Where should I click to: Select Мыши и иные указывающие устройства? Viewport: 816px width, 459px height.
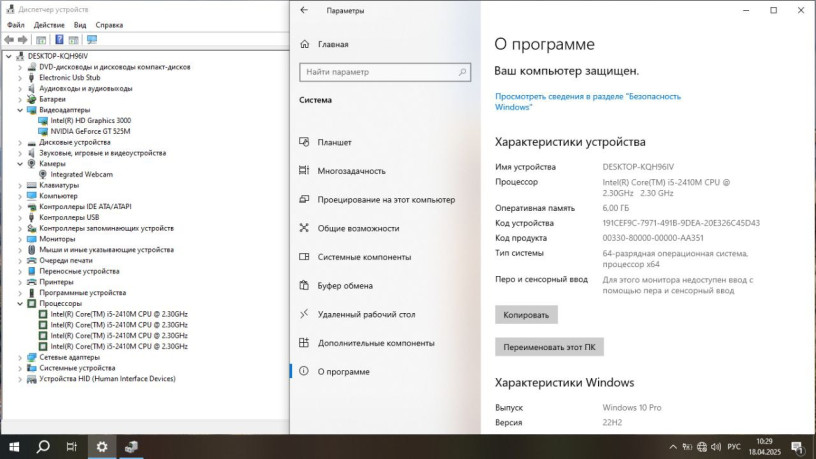106,250
